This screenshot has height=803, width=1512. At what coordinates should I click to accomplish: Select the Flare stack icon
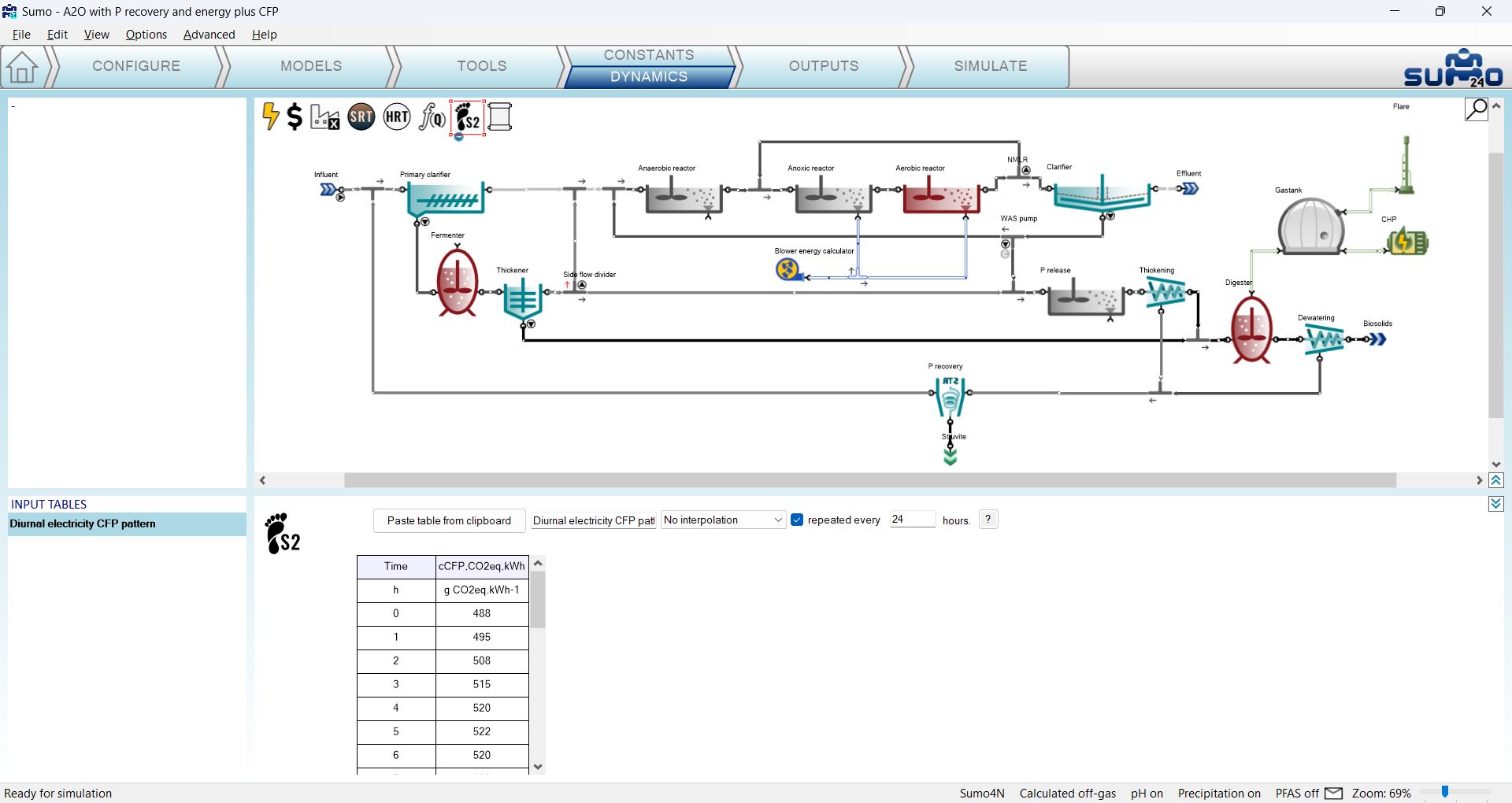coord(1406,165)
